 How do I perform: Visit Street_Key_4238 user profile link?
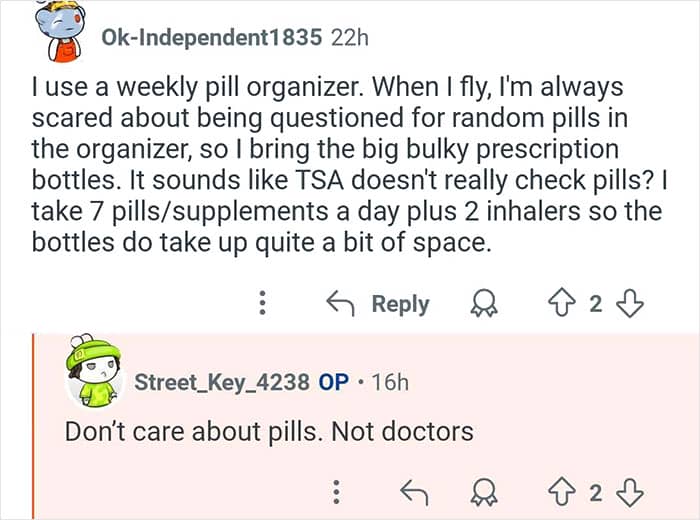[x=220, y=381]
